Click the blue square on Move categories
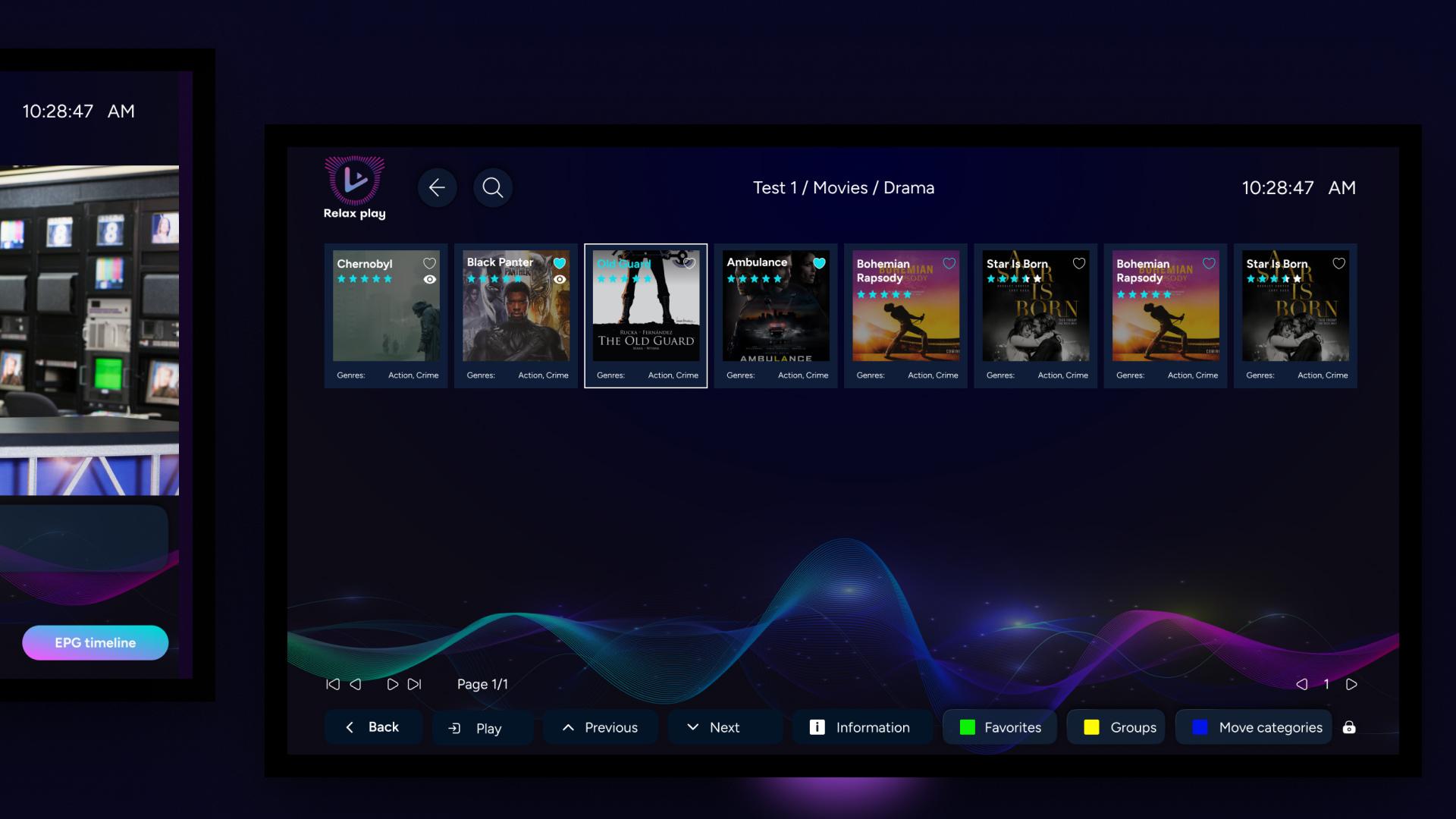Image resolution: width=1456 pixels, height=819 pixels. [x=1200, y=727]
